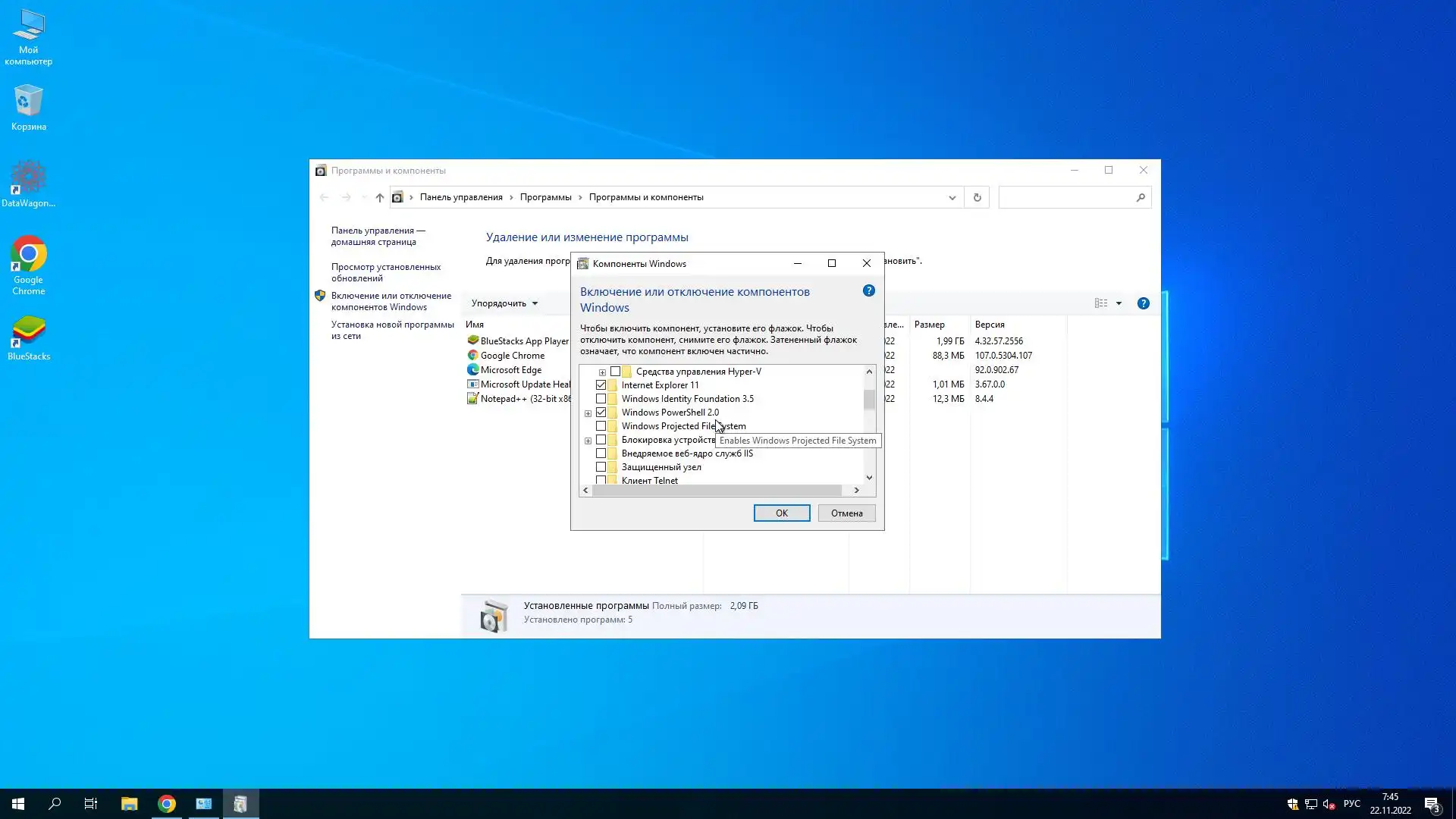
Task: Click the blue help icon in Programs toolbar
Action: 1143,303
